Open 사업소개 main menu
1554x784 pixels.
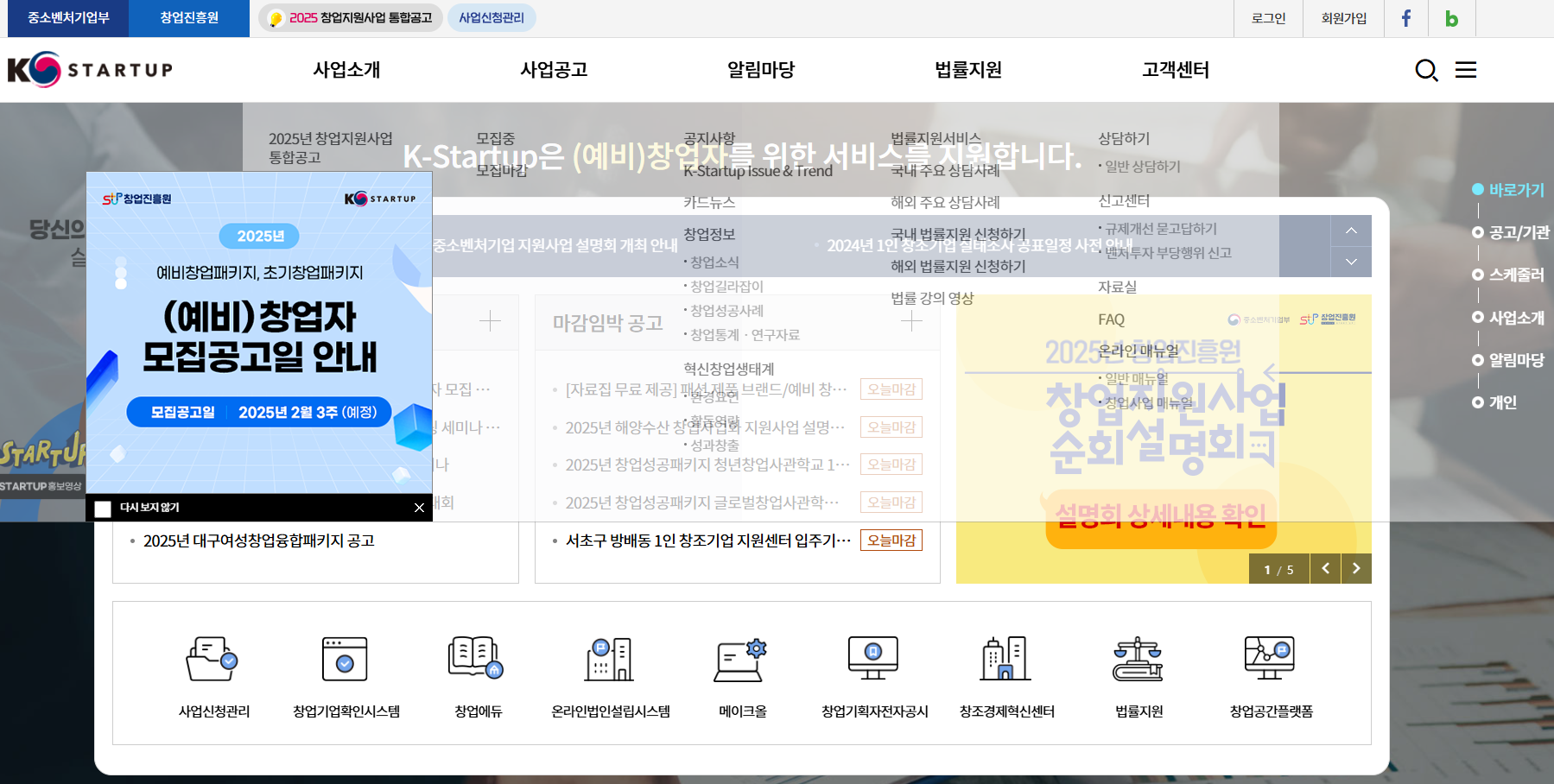[346, 70]
